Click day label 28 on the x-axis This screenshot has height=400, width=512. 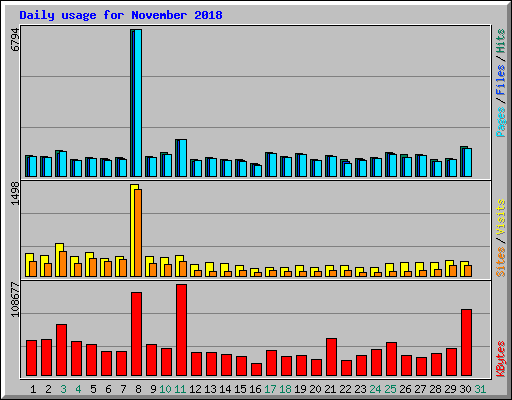tap(435, 389)
